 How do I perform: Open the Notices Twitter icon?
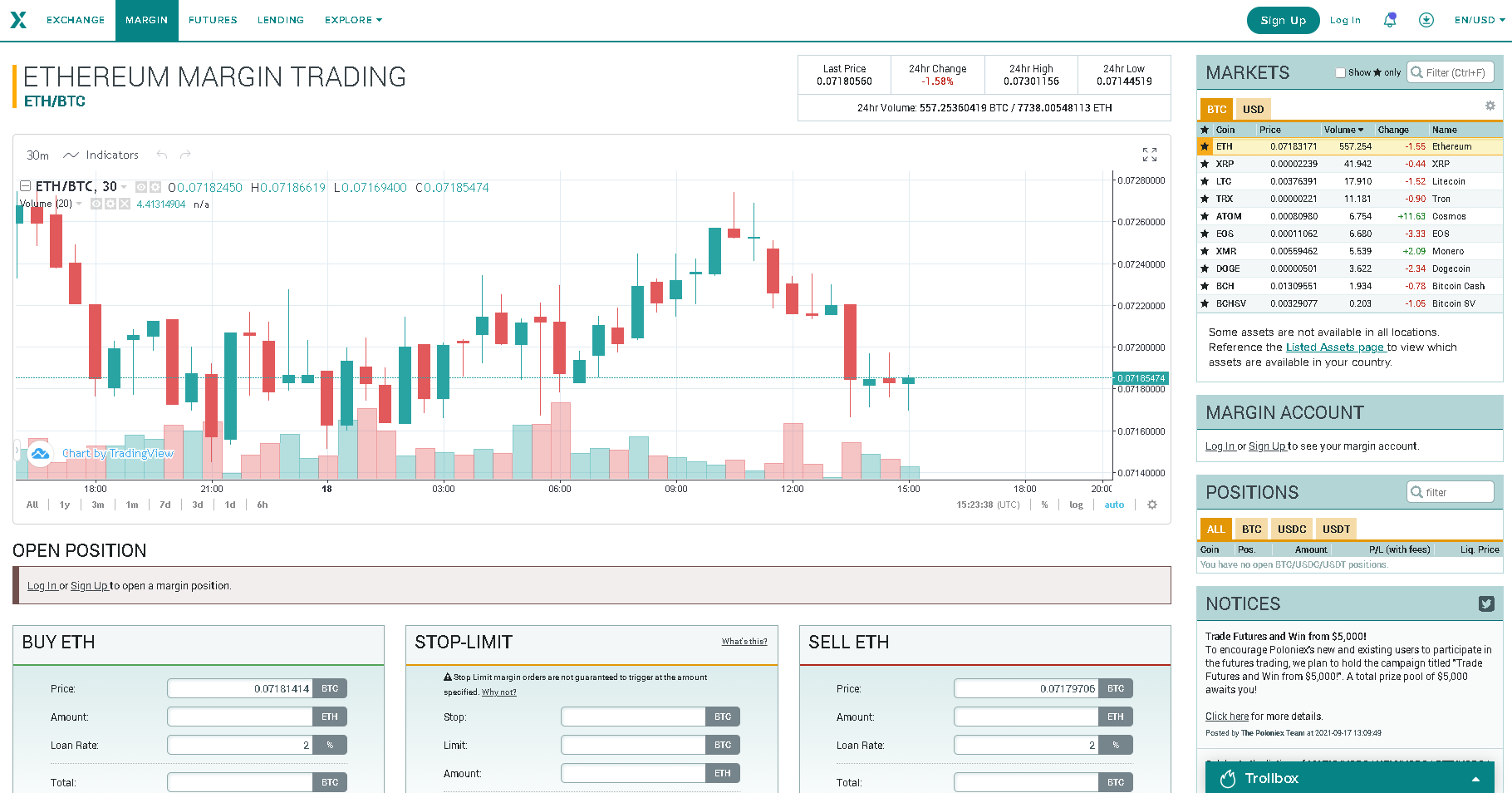1486,603
